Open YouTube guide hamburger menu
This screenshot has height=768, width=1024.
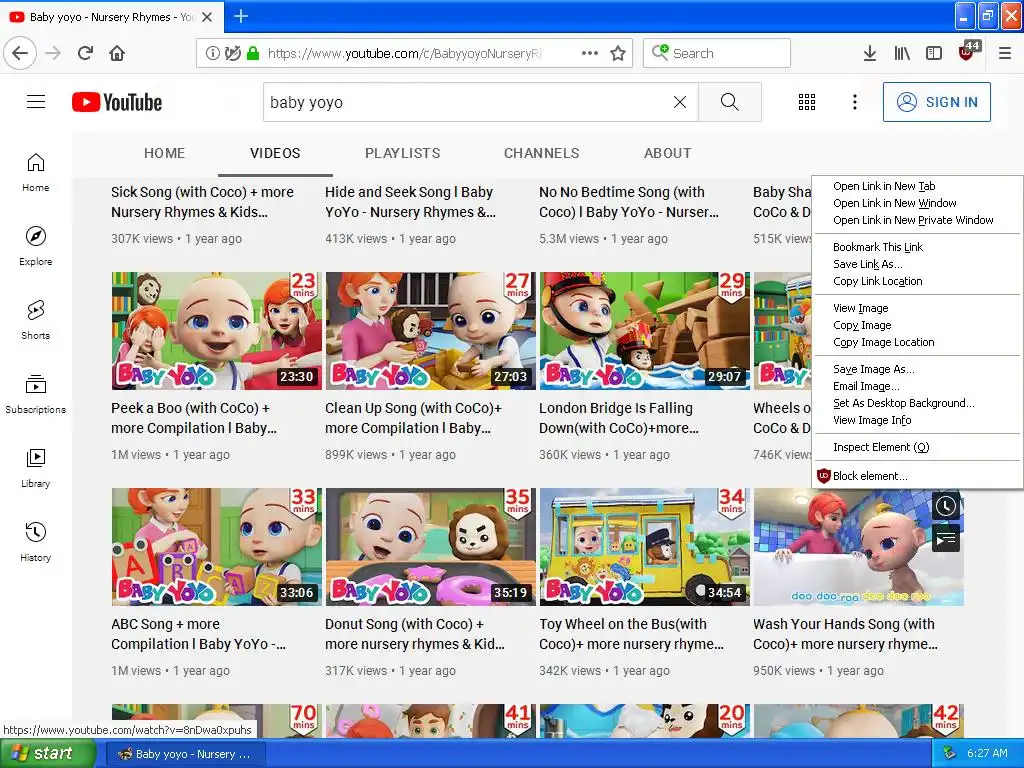[36, 102]
